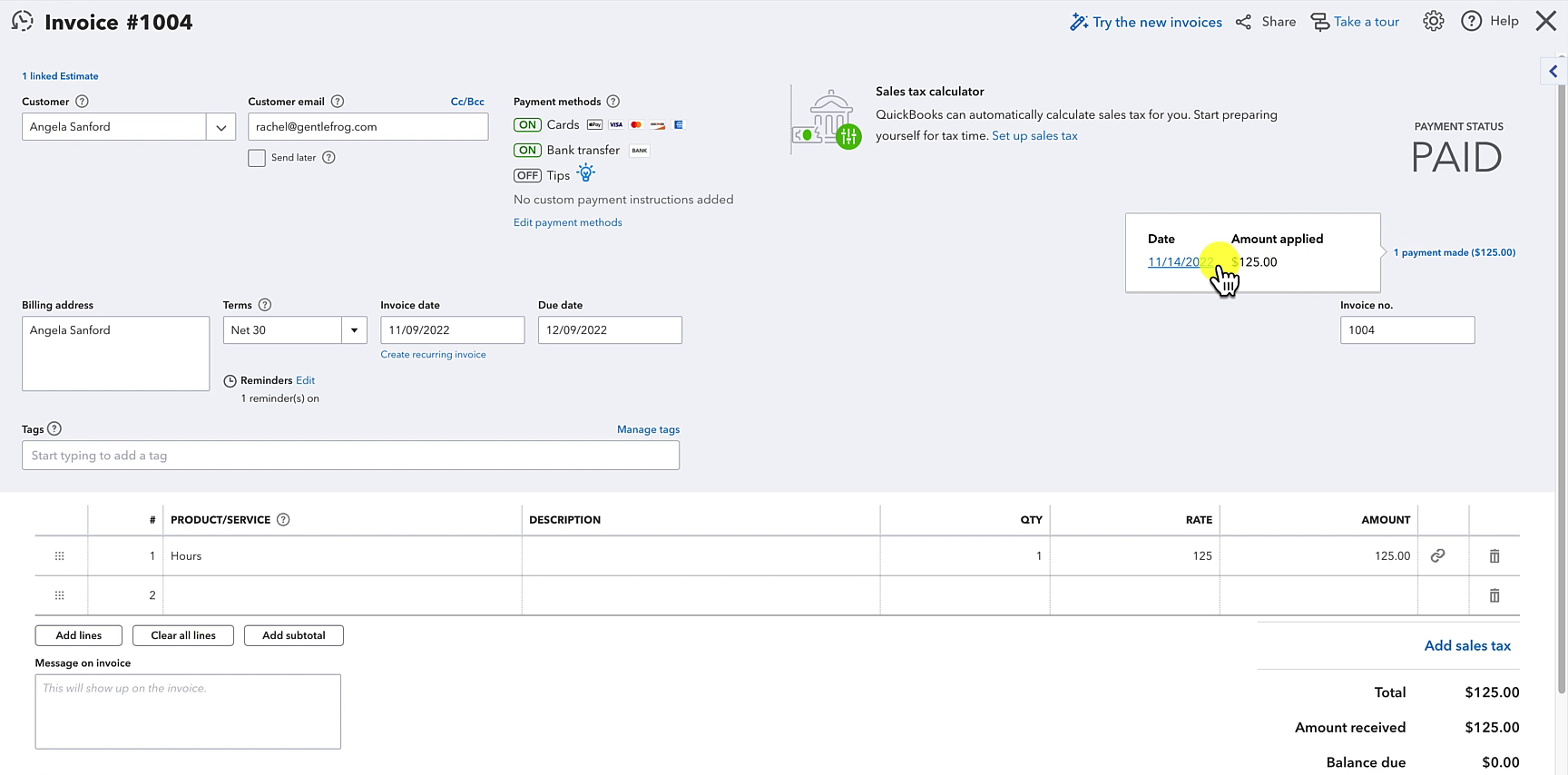This screenshot has width=1568, height=775.
Task: Click the Product/Service help icon
Action: pyautogui.click(x=283, y=520)
